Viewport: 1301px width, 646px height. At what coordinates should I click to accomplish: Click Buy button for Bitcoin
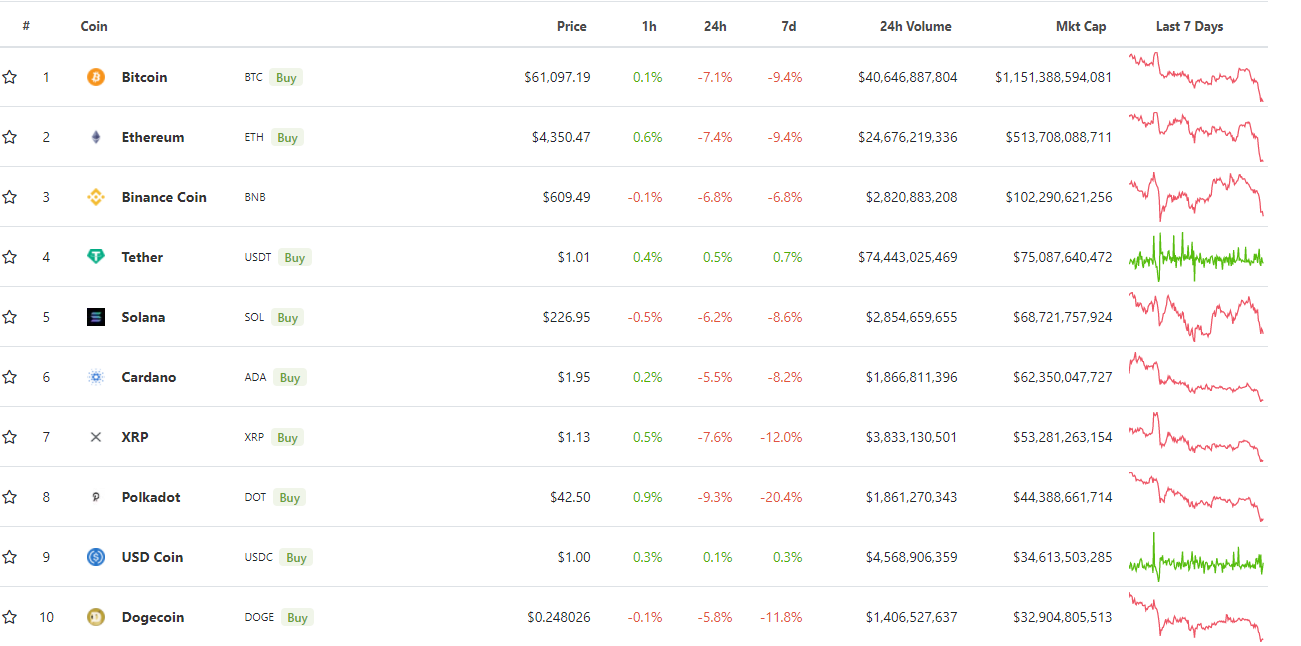pyautogui.click(x=286, y=77)
